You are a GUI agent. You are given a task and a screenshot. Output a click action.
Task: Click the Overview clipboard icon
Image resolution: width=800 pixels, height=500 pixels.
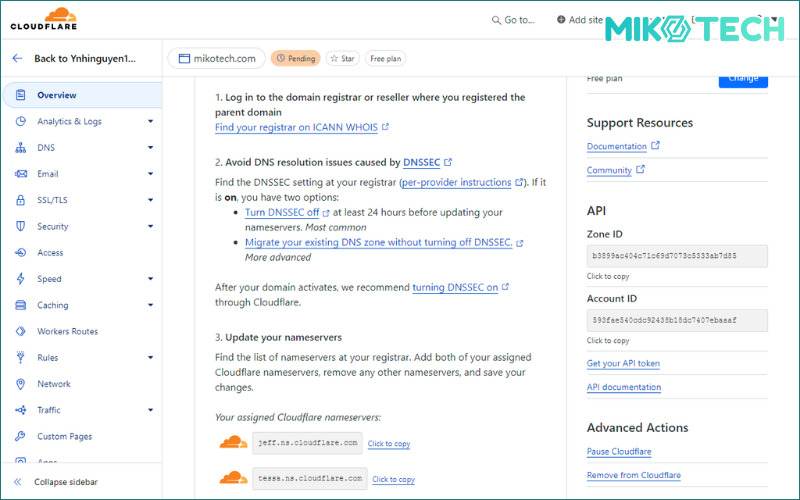(20, 95)
